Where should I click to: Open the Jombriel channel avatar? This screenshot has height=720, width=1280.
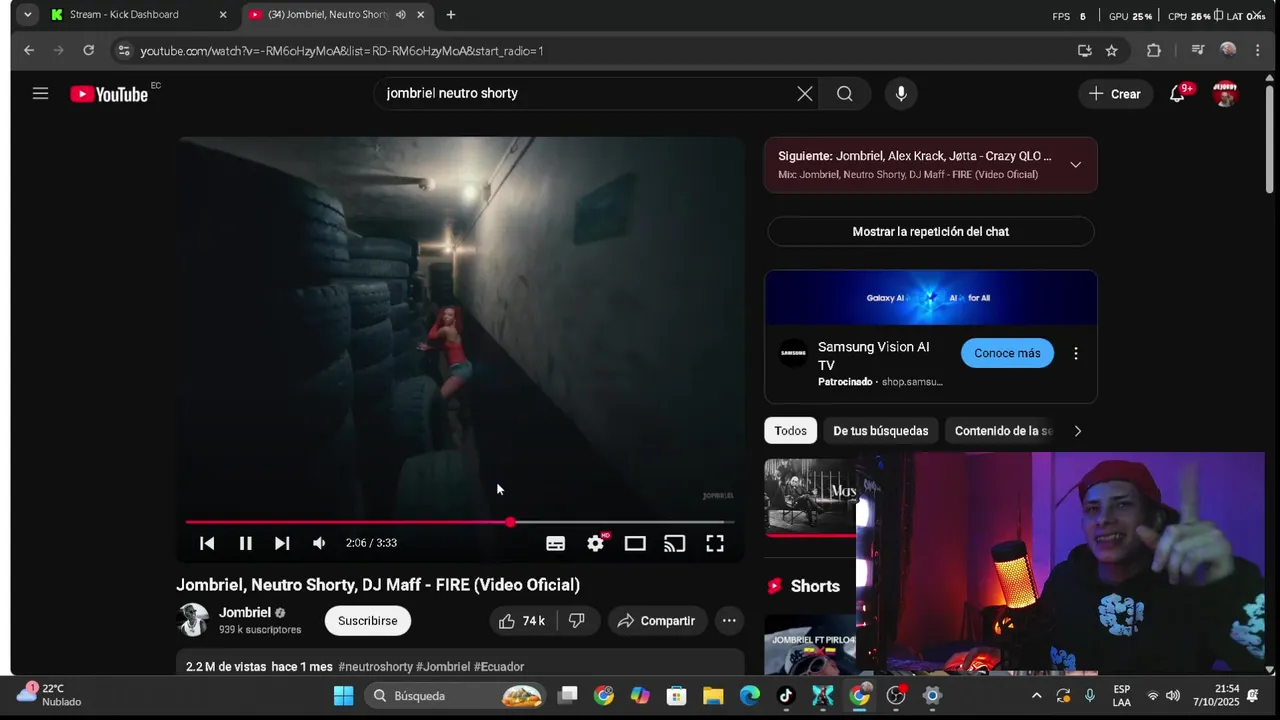click(193, 620)
